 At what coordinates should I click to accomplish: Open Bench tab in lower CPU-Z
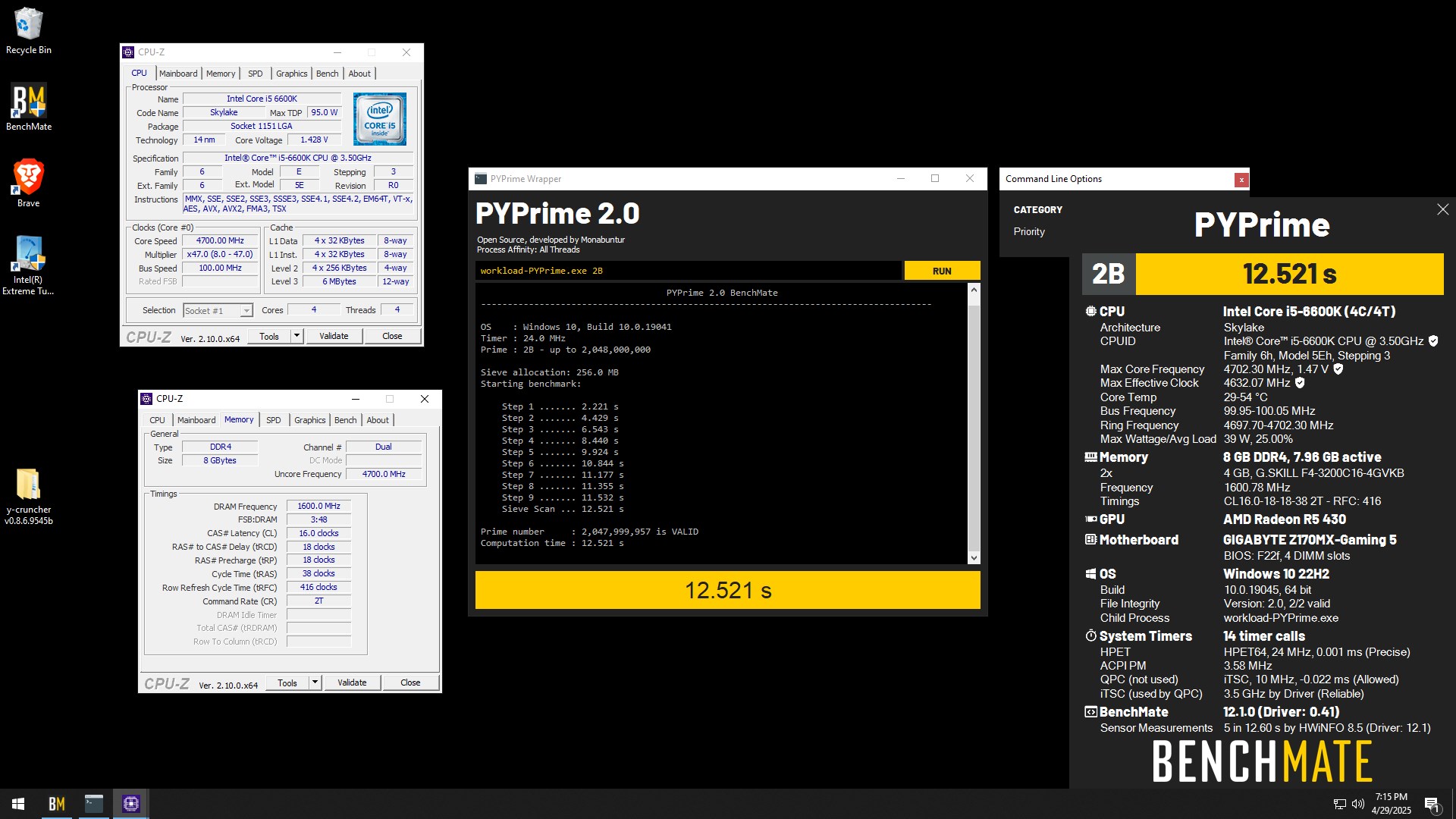(x=346, y=420)
